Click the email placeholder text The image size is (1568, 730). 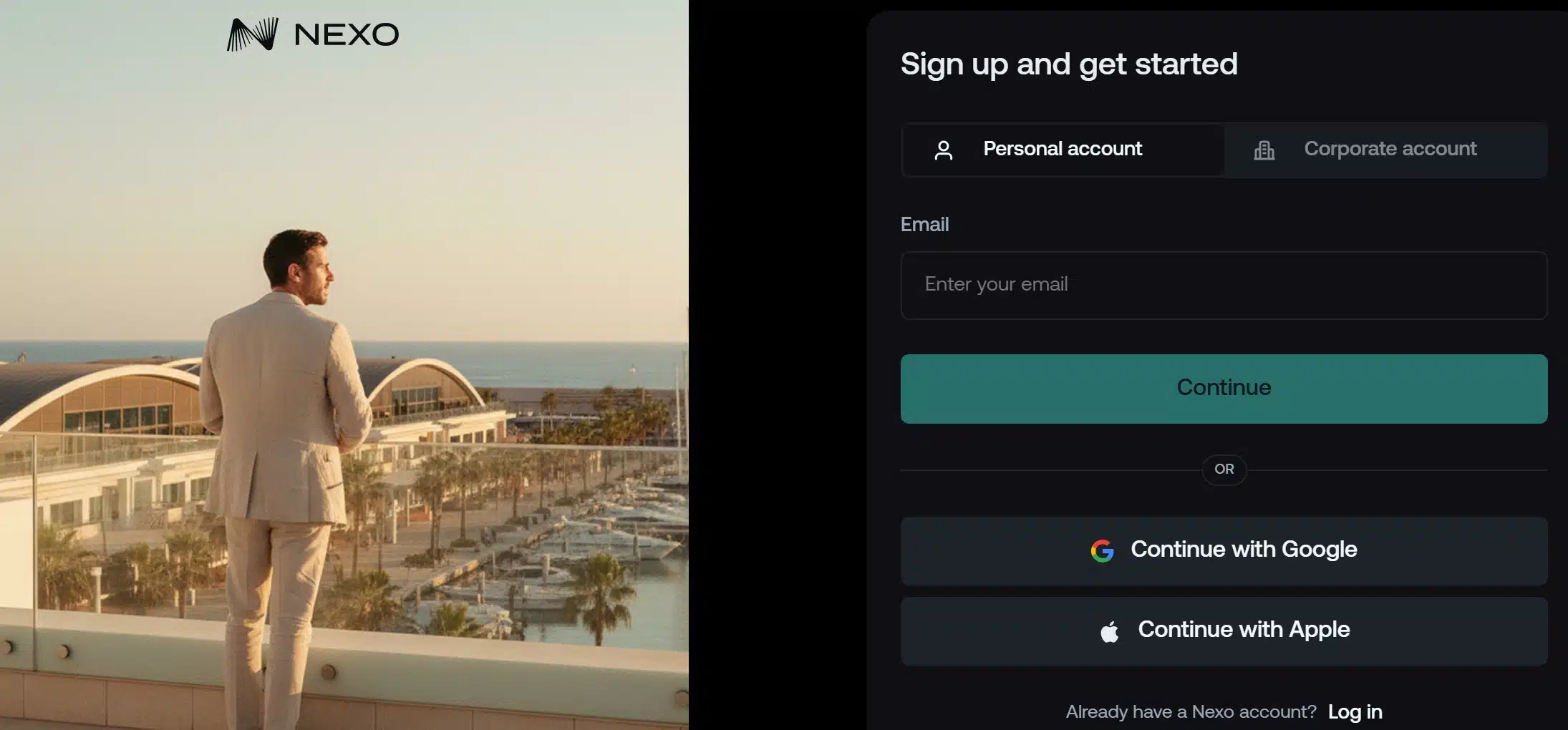pos(995,284)
